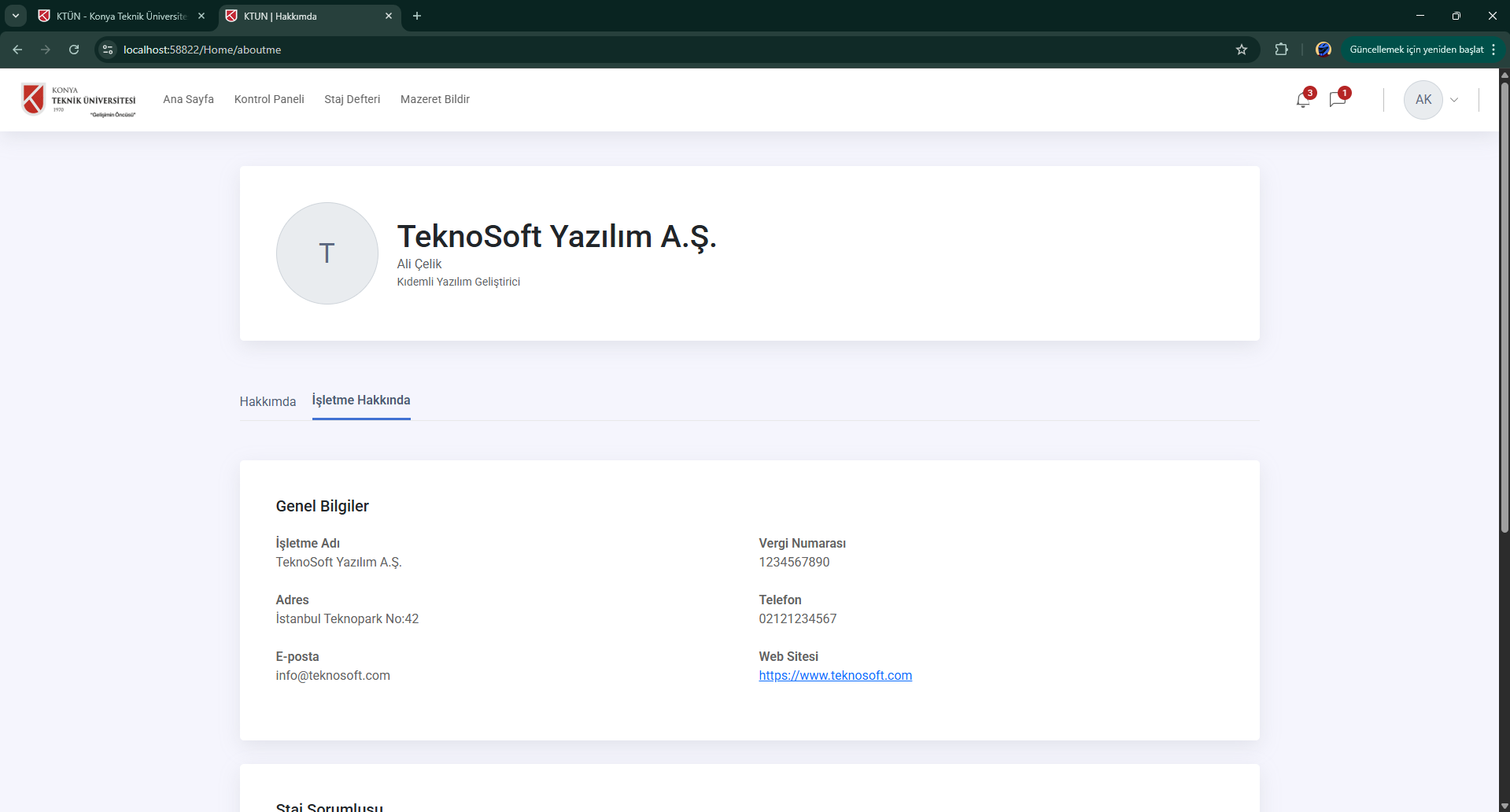Open the Staj Defteri page

point(352,99)
